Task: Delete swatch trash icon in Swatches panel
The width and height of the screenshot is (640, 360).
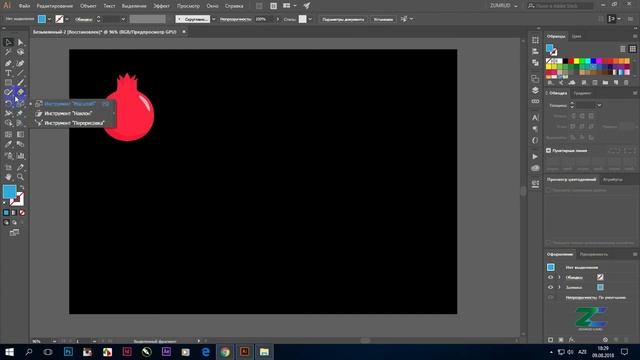Action: click(x=627, y=83)
